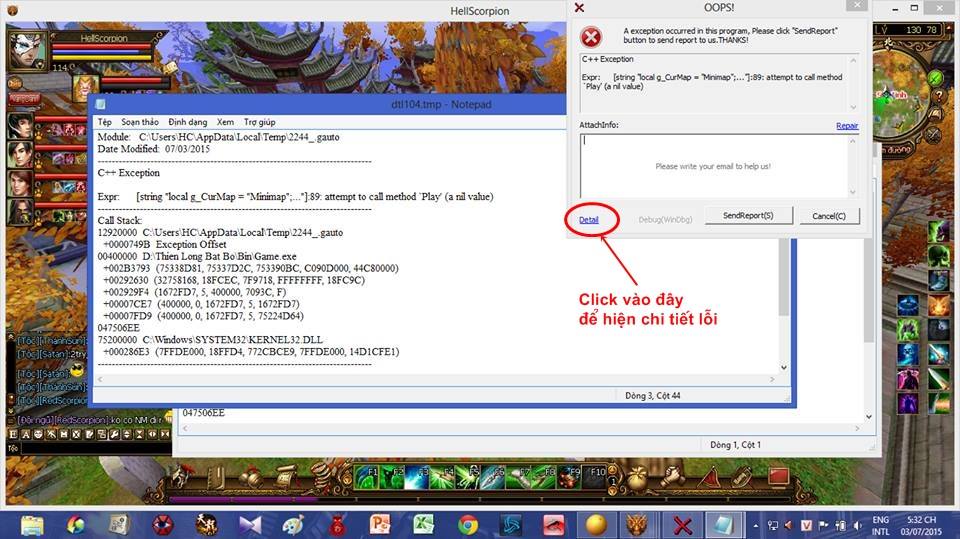The width and height of the screenshot is (960, 539).
Task: Open Visual Studio from the taskbar
Action: [249, 526]
